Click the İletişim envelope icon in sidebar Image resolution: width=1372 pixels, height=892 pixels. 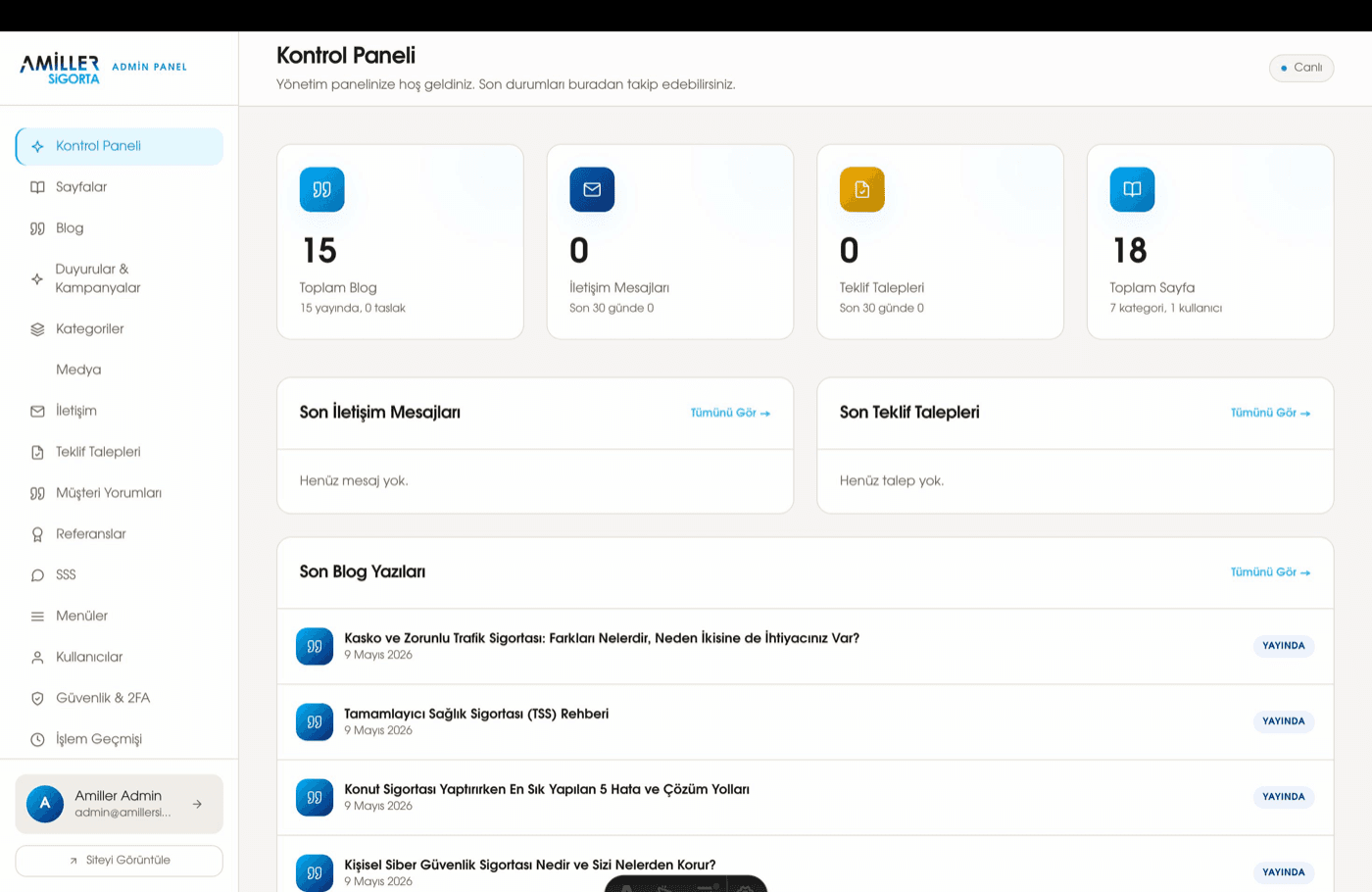37,411
